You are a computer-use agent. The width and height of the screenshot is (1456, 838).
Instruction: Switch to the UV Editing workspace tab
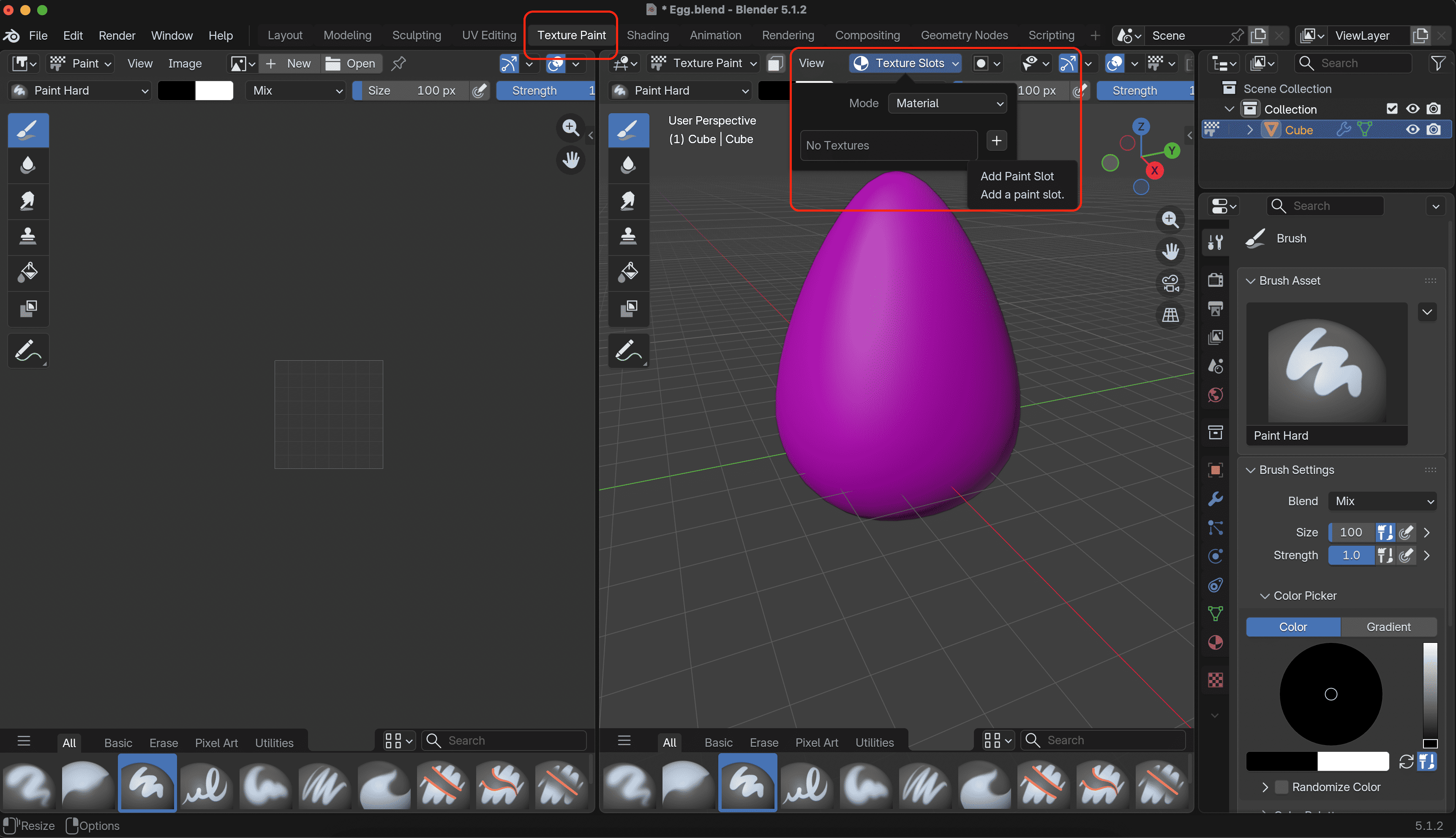tap(489, 35)
